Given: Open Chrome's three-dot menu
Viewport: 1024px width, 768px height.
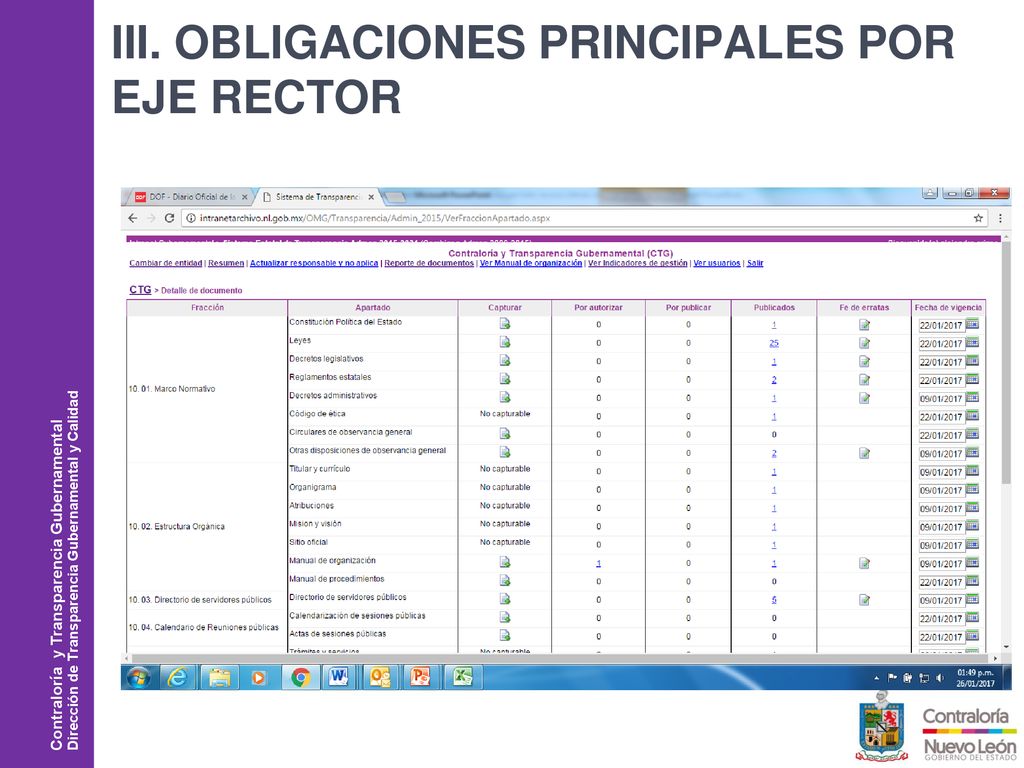Looking at the screenshot, I should tap(1000, 218).
